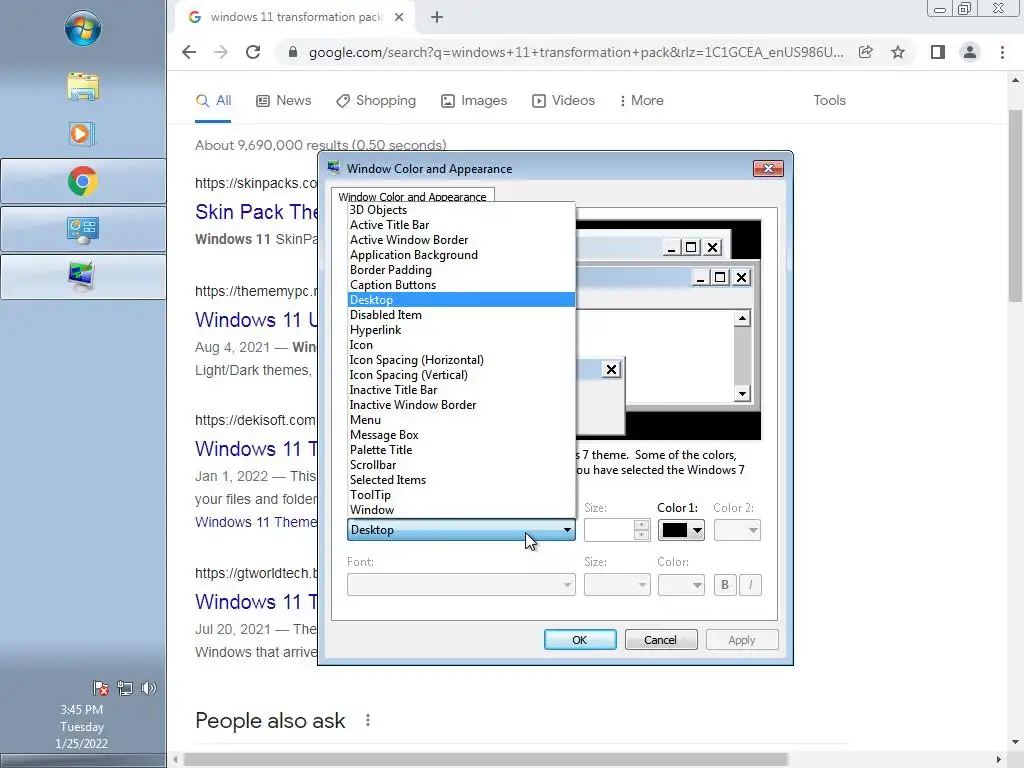Open the Color 1 dropdown arrow
Screen dimensions: 1024x768
pos(697,530)
